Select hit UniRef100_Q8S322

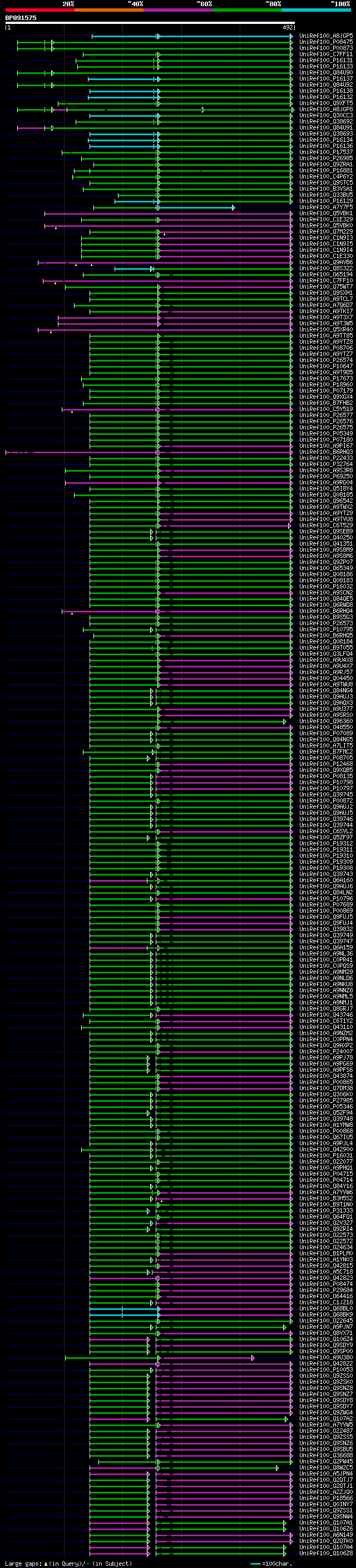tap(325, 269)
